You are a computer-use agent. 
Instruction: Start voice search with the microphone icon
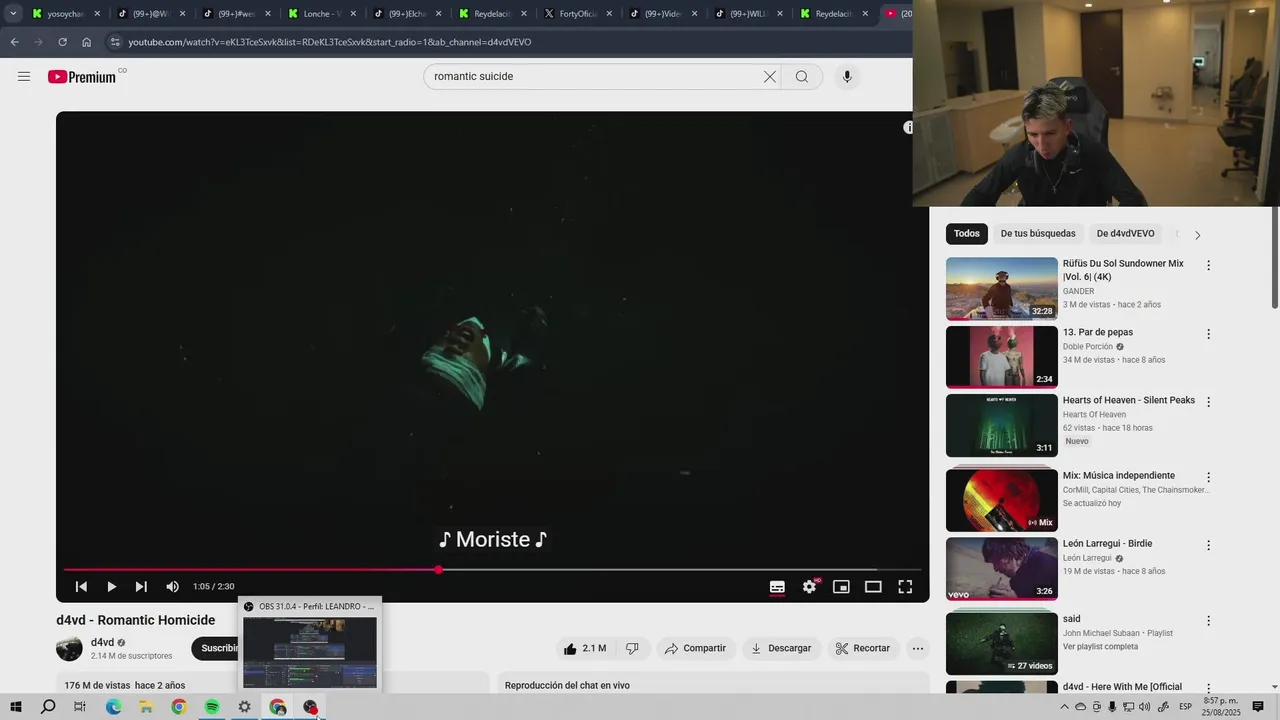[x=847, y=77]
